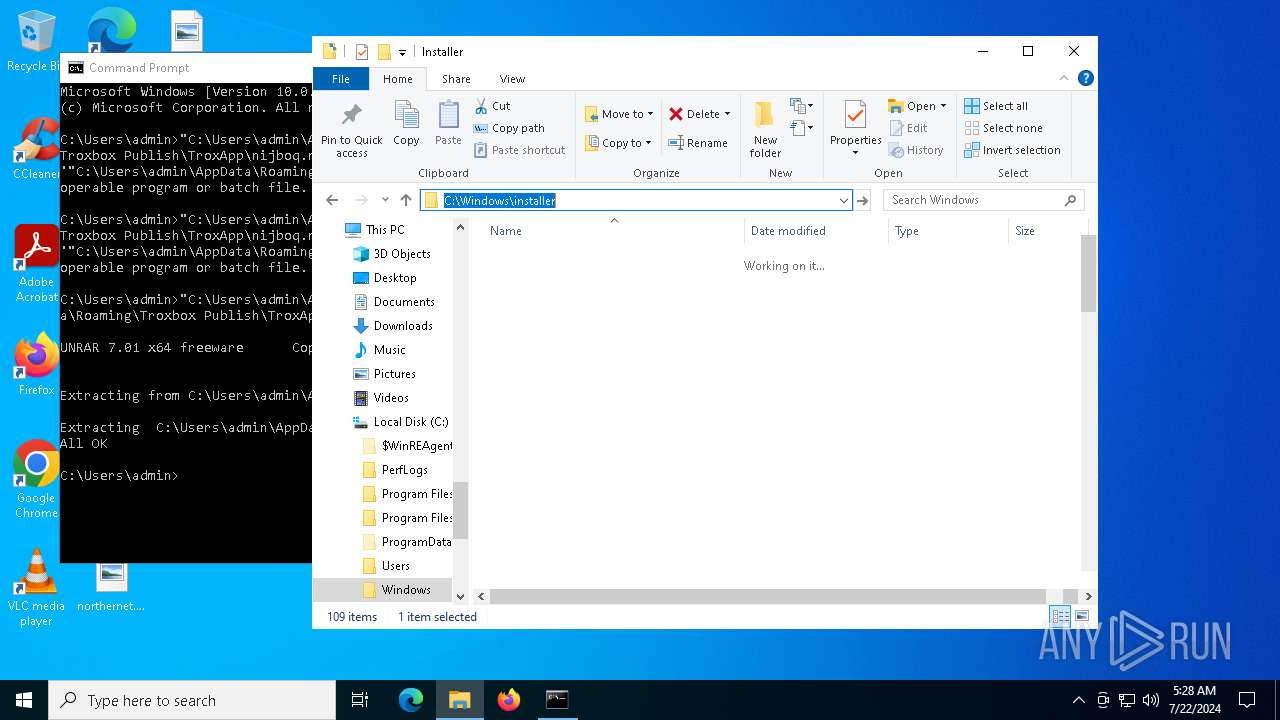The height and width of the screenshot is (720, 1280).
Task: Select This PC in navigation pane
Action: tap(385, 230)
